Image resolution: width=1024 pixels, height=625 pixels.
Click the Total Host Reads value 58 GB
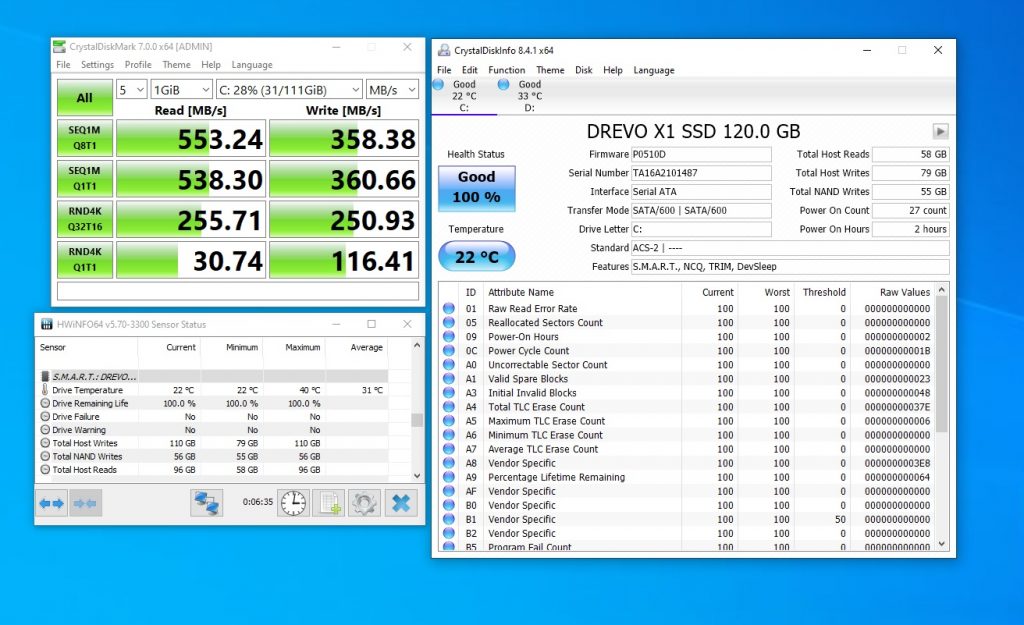(910, 154)
